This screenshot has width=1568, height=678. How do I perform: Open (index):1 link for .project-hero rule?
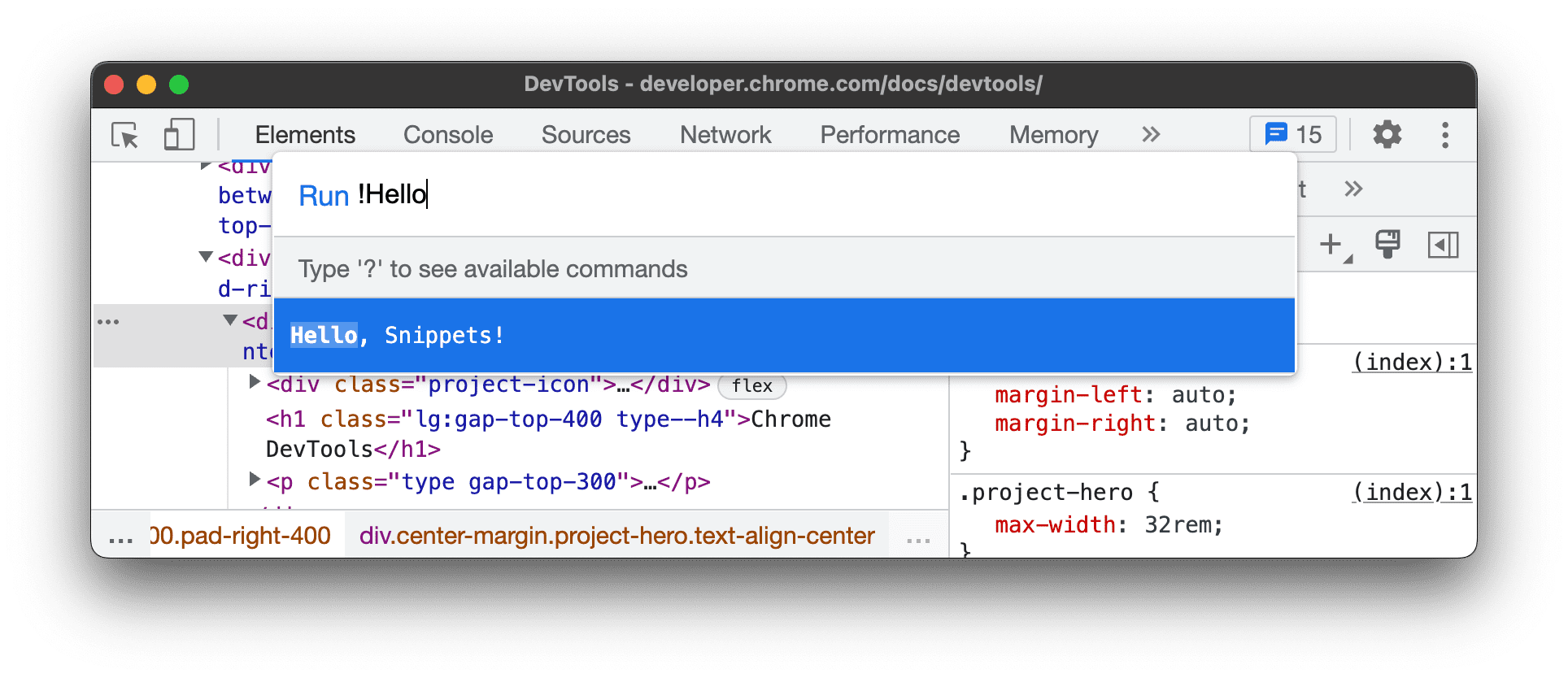coord(1411,493)
